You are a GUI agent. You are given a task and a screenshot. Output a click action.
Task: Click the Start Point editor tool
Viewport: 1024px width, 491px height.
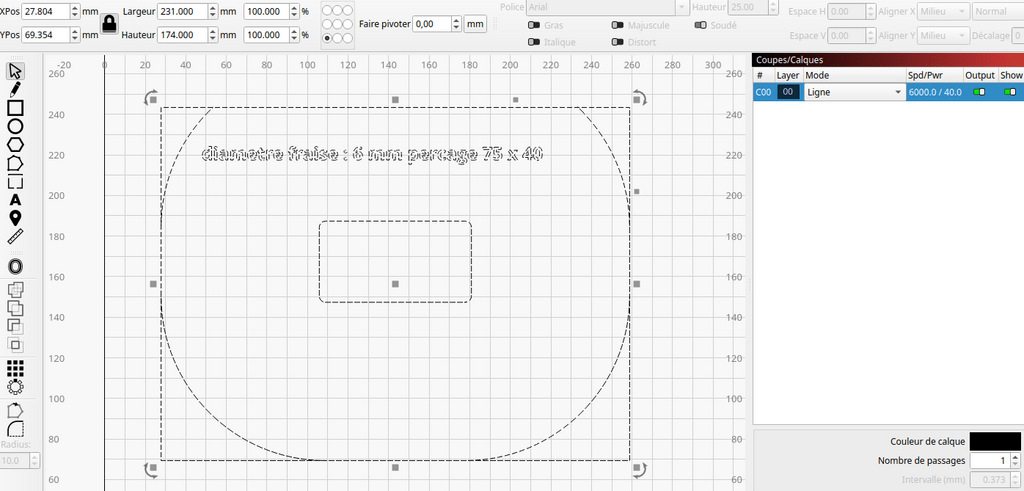16,411
